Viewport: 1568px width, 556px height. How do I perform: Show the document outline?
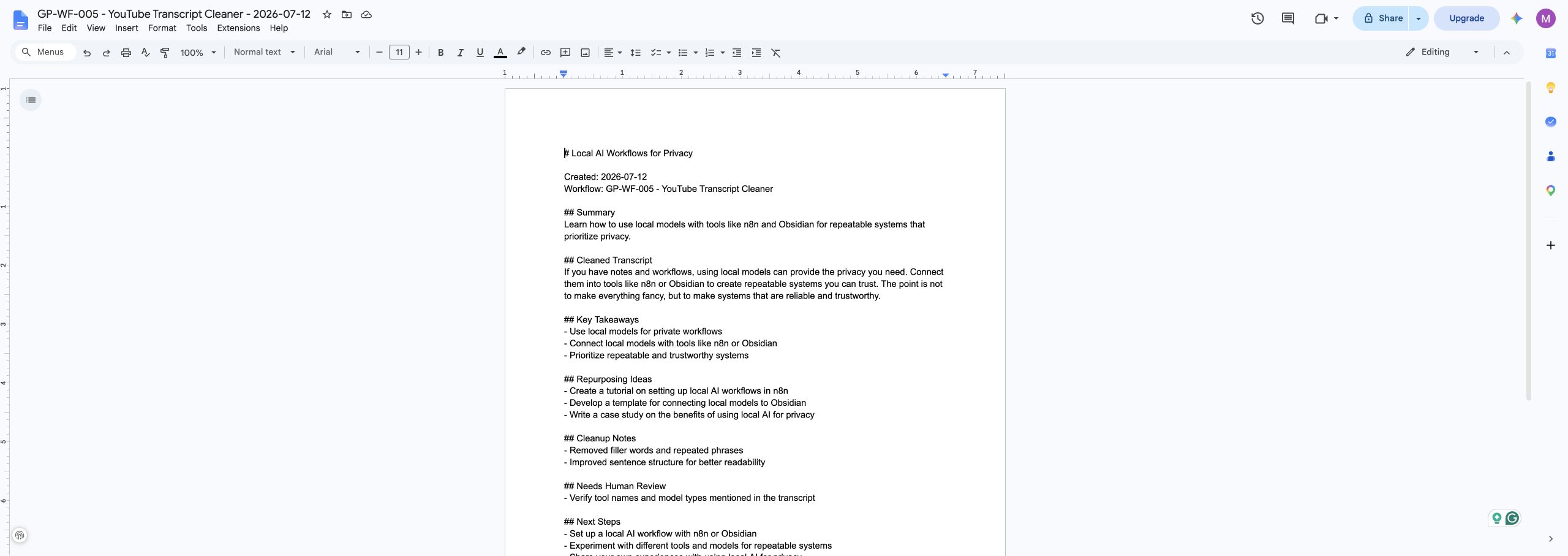coord(31,100)
